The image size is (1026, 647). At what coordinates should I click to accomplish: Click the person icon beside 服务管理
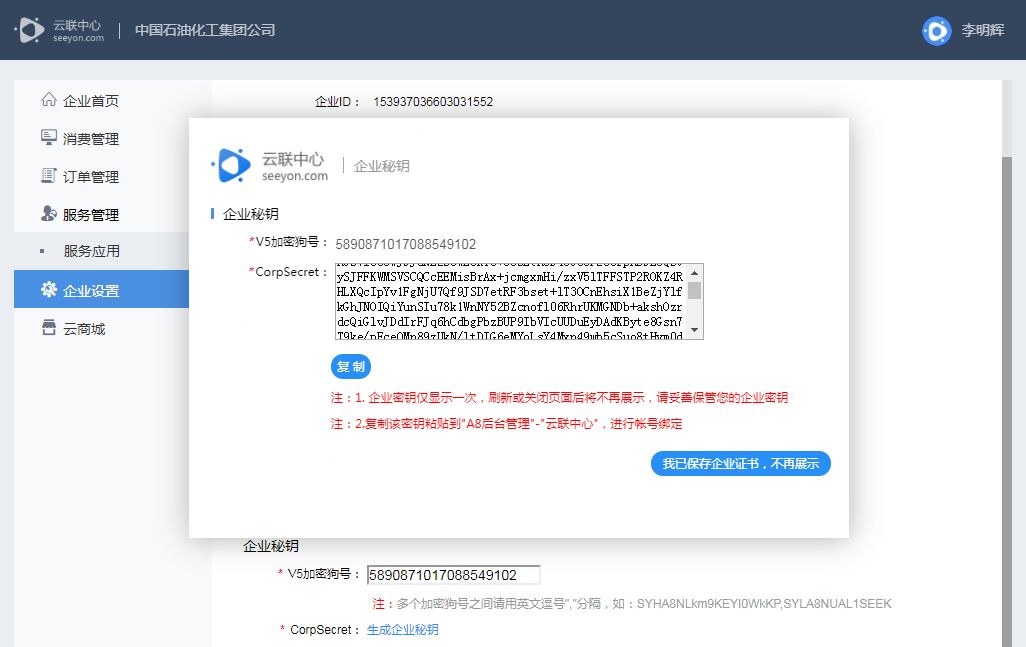coord(48,213)
